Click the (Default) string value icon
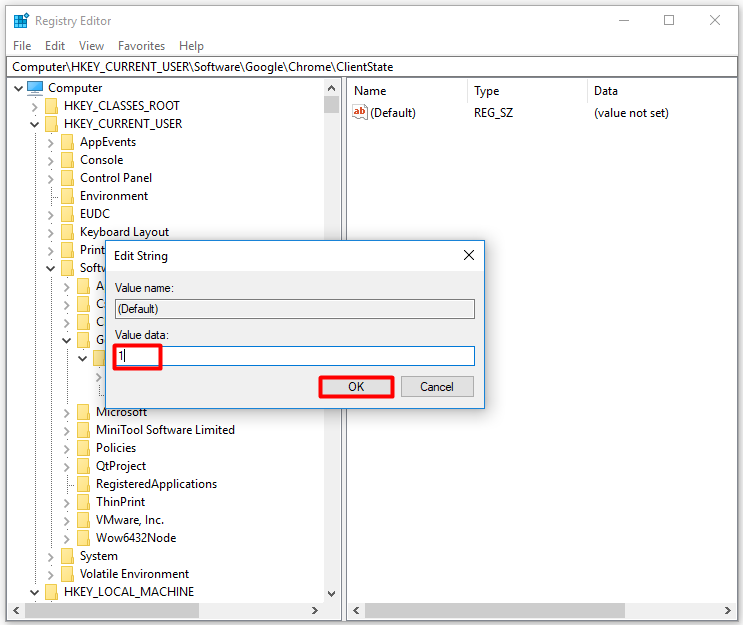Viewport: 743px width, 625px height. (360, 112)
